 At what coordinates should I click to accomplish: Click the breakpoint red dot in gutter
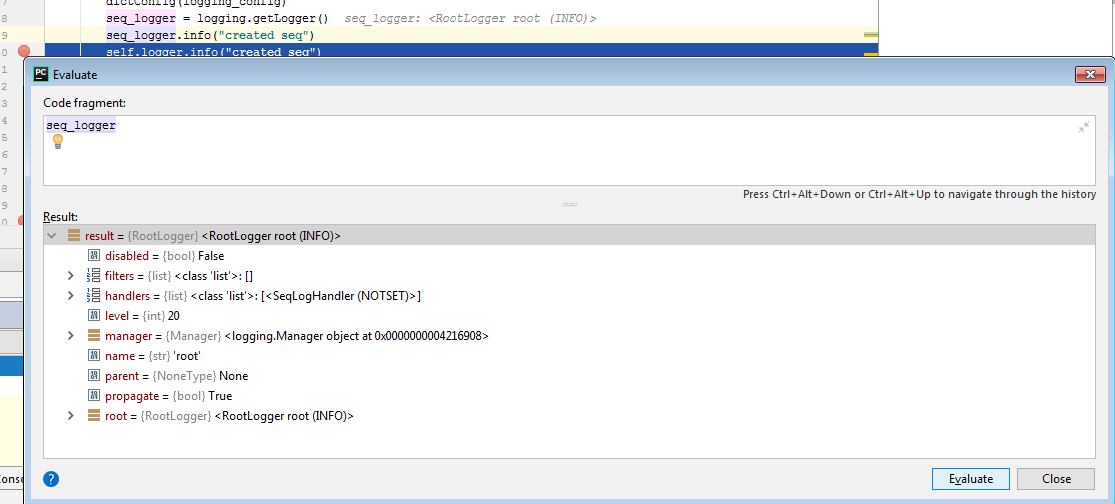tap(23, 51)
